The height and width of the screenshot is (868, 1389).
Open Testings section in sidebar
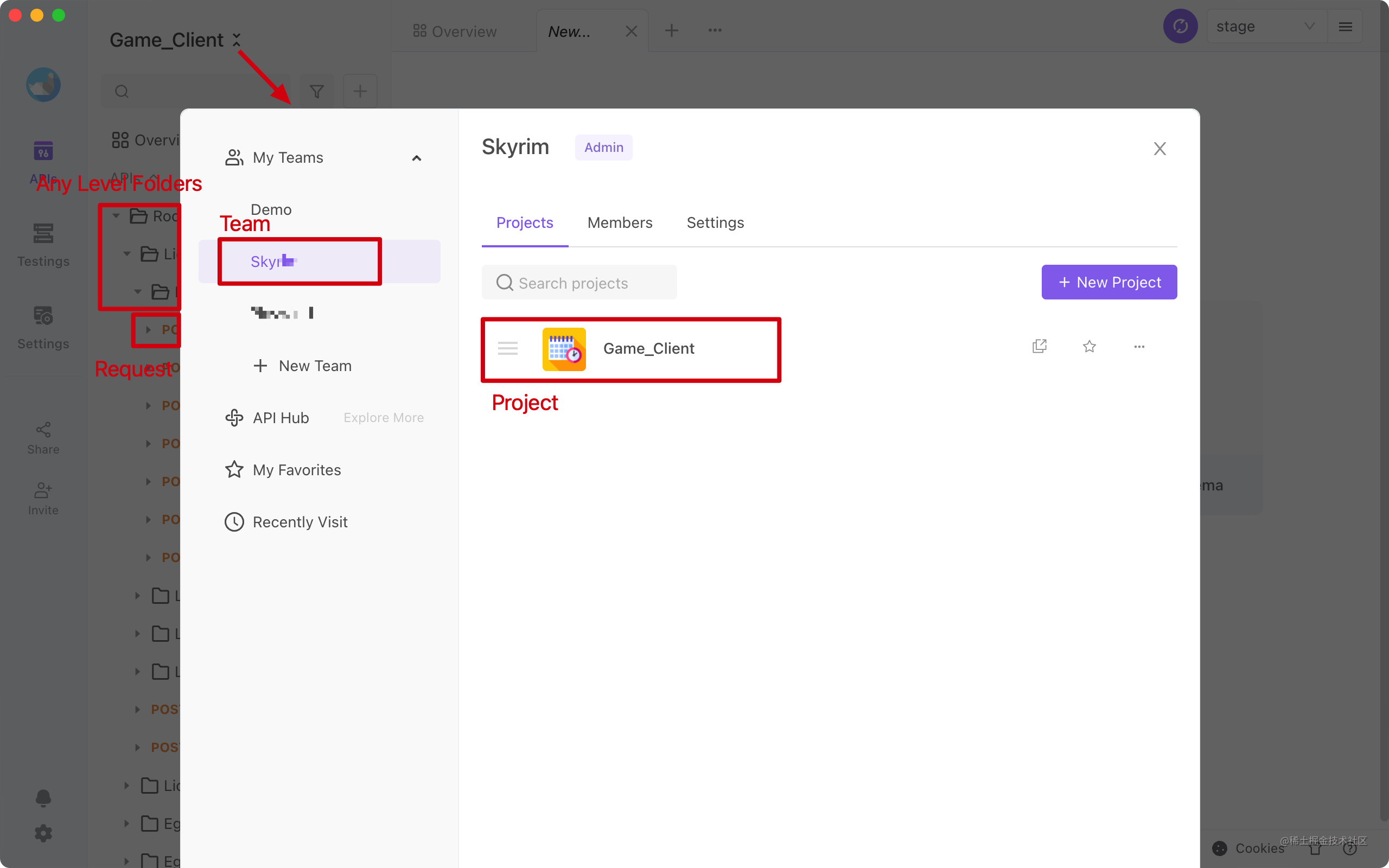(x=43, y=245)
